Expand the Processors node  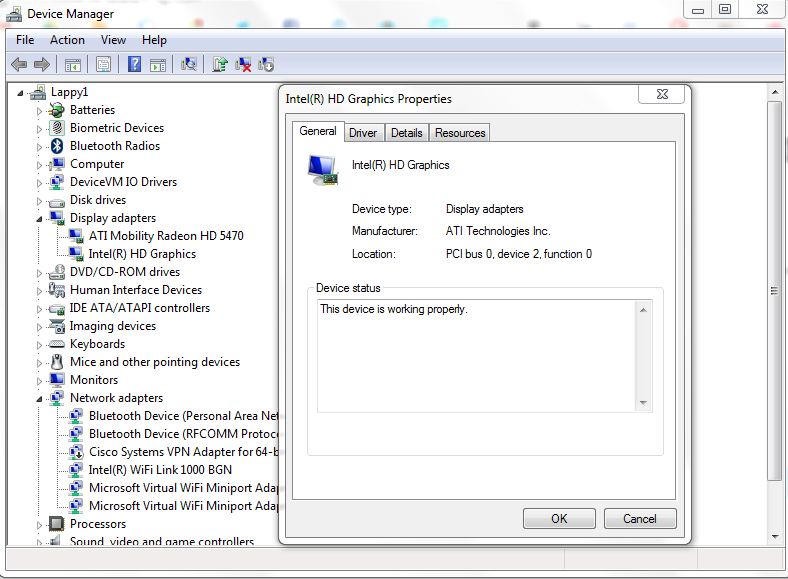(x=39, y=525)
